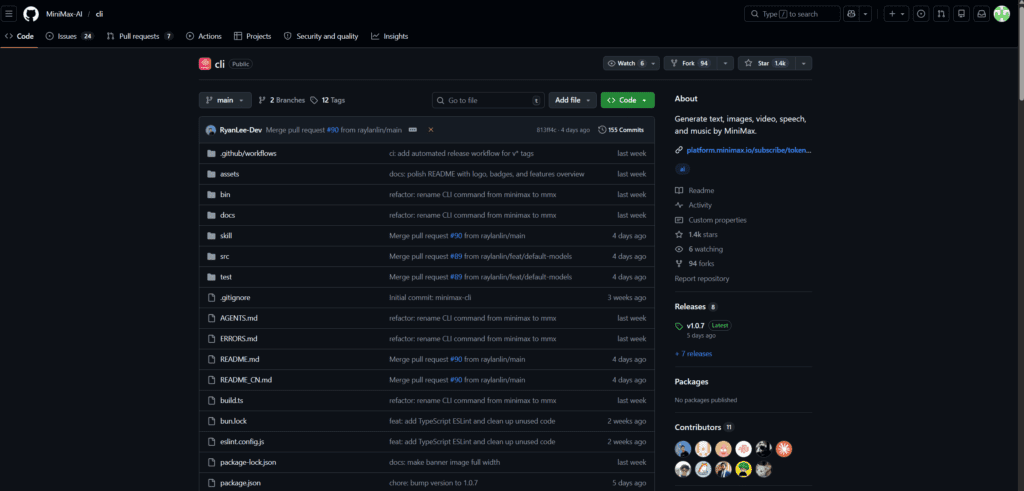This screenshot has width=1024, height=491.
Task: Open Copilot chat icon in header
Action: (850, 14)
